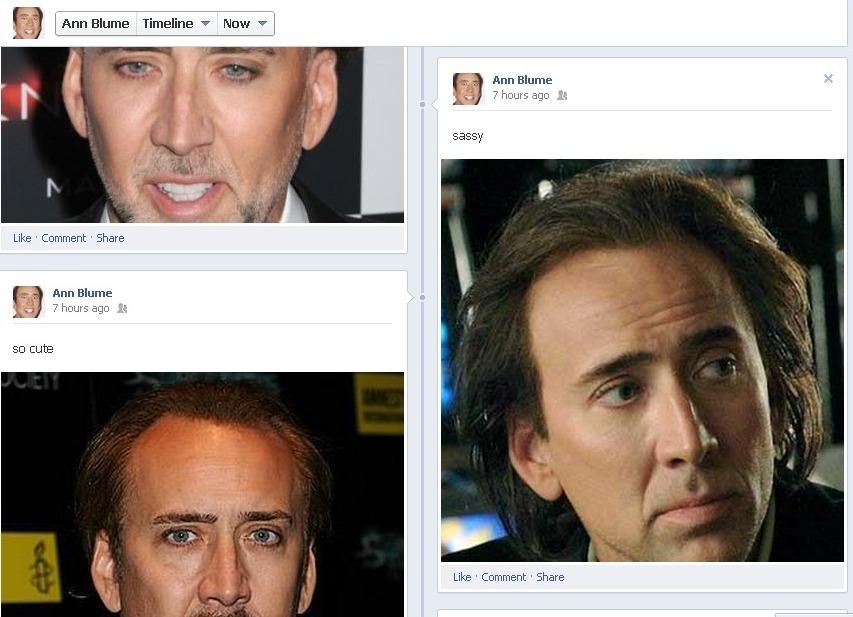
Task: Open the "so cute" post photo
Action: click(202, 494)
